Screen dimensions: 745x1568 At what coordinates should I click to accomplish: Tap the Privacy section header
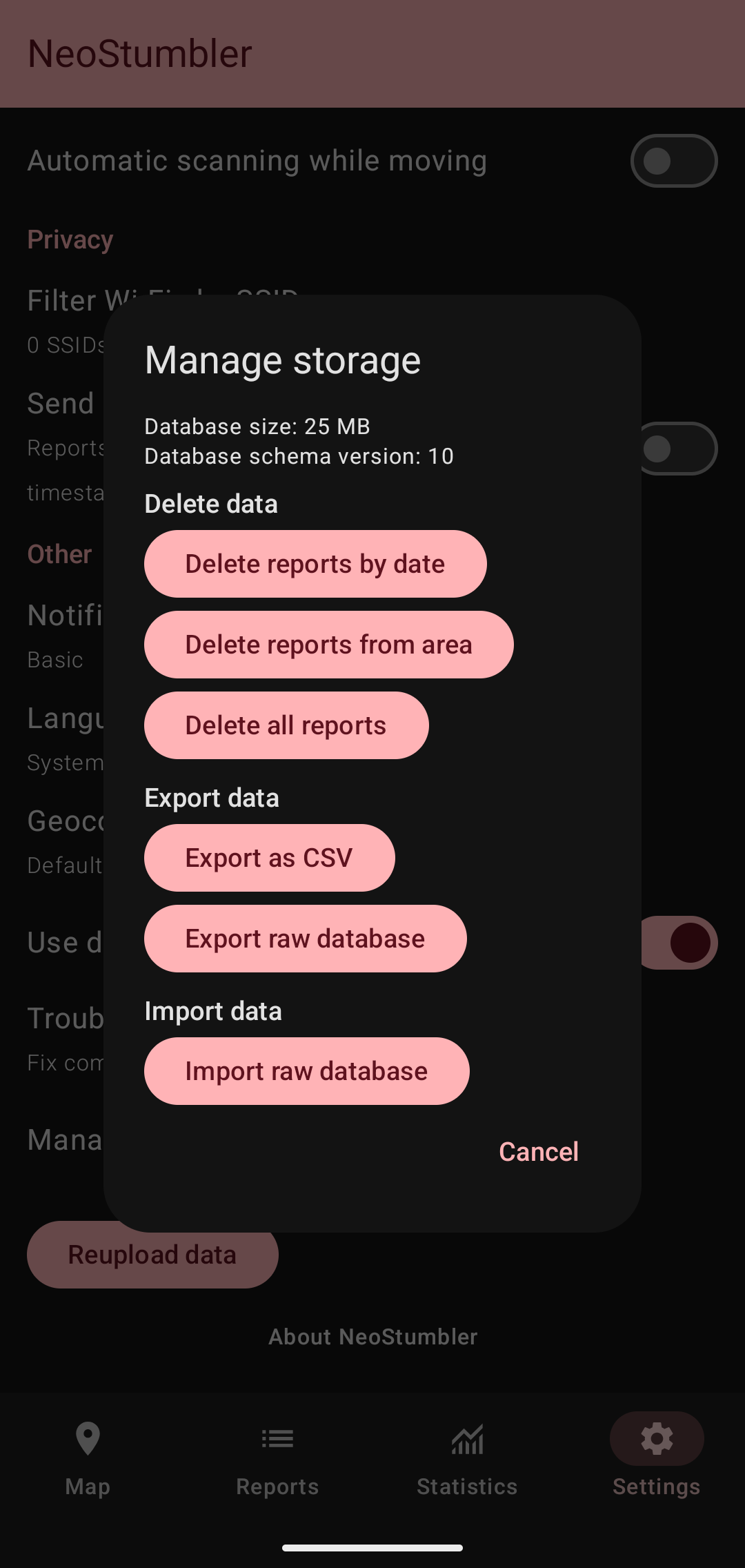[x=70, y=239]
